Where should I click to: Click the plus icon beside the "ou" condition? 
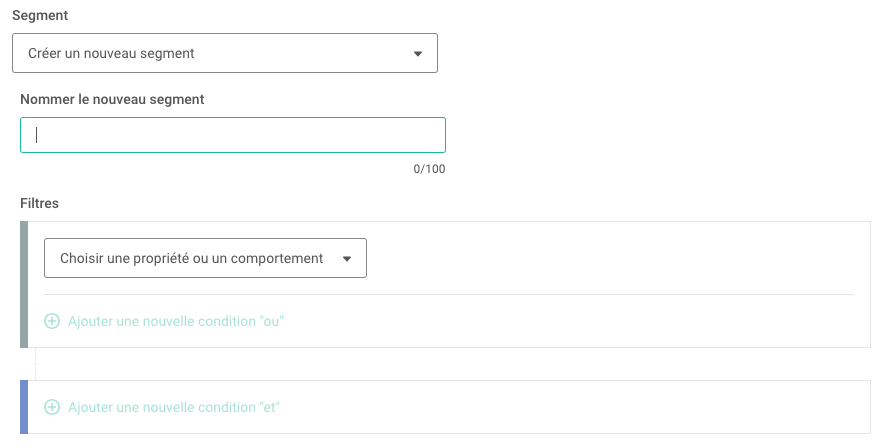(x=52, y=321)
